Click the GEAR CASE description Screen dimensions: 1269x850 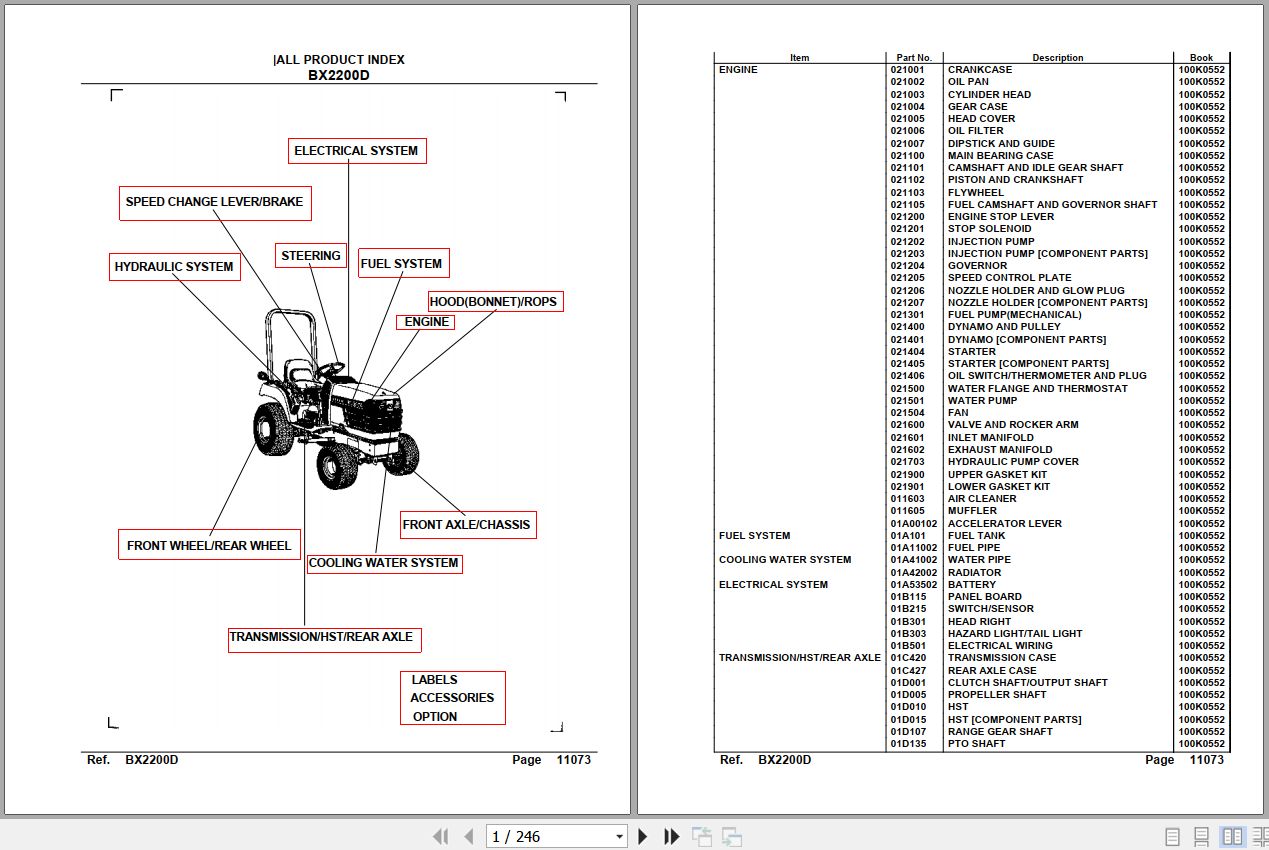click(x=978, y=107)
